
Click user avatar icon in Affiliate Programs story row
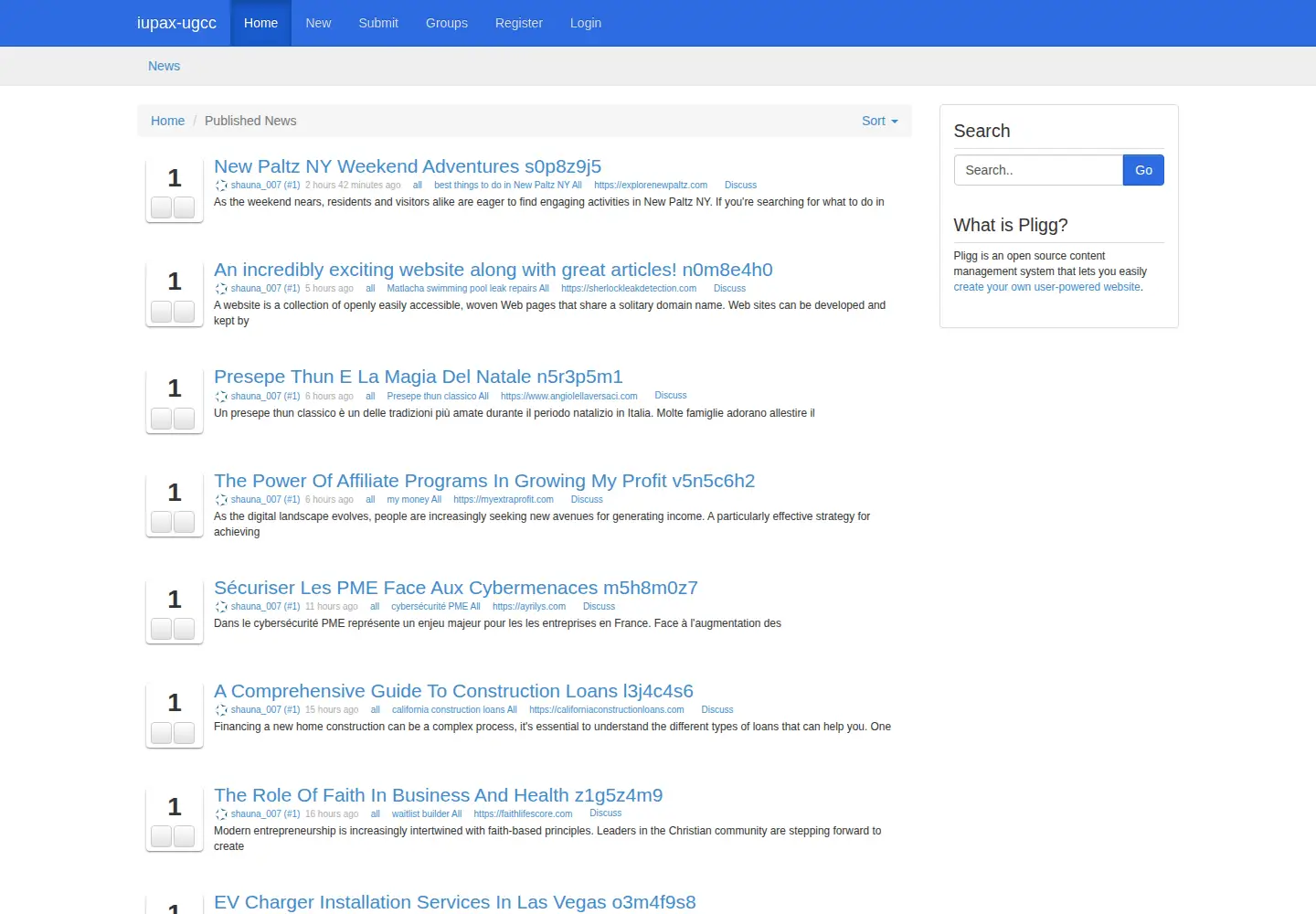(x=221, y=500)
